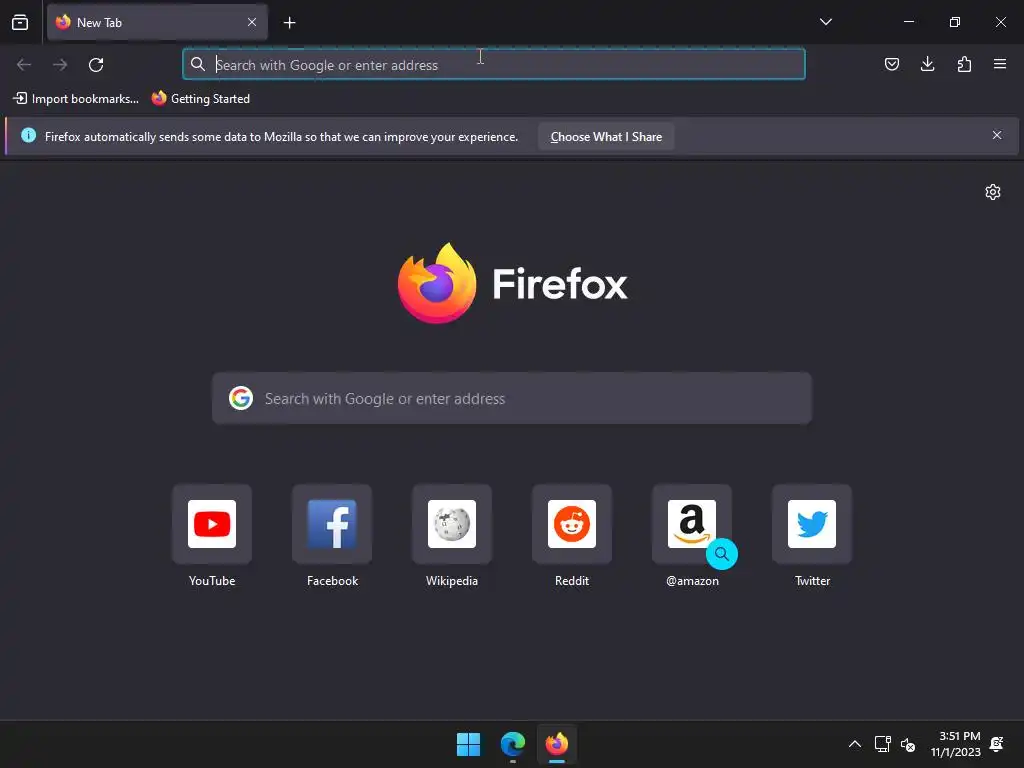The height and width of the screenshot is (768, 1024).
Task: Open the Downloads panel
Action: tap(927, 64)
